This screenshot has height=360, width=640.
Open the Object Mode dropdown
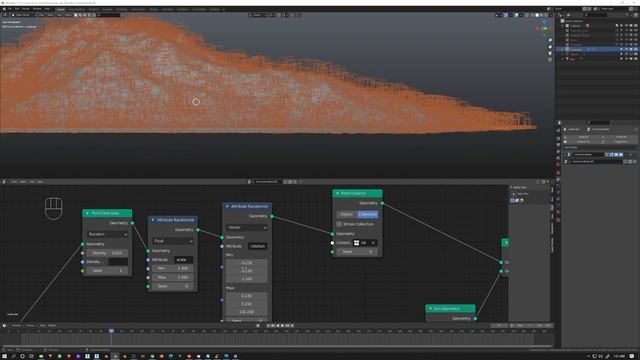pos(23,15)
